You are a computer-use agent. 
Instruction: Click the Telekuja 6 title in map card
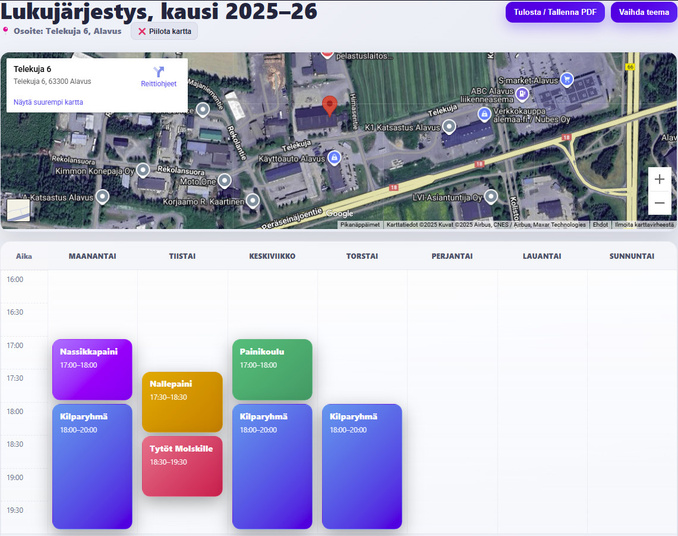tap(32, 69)
